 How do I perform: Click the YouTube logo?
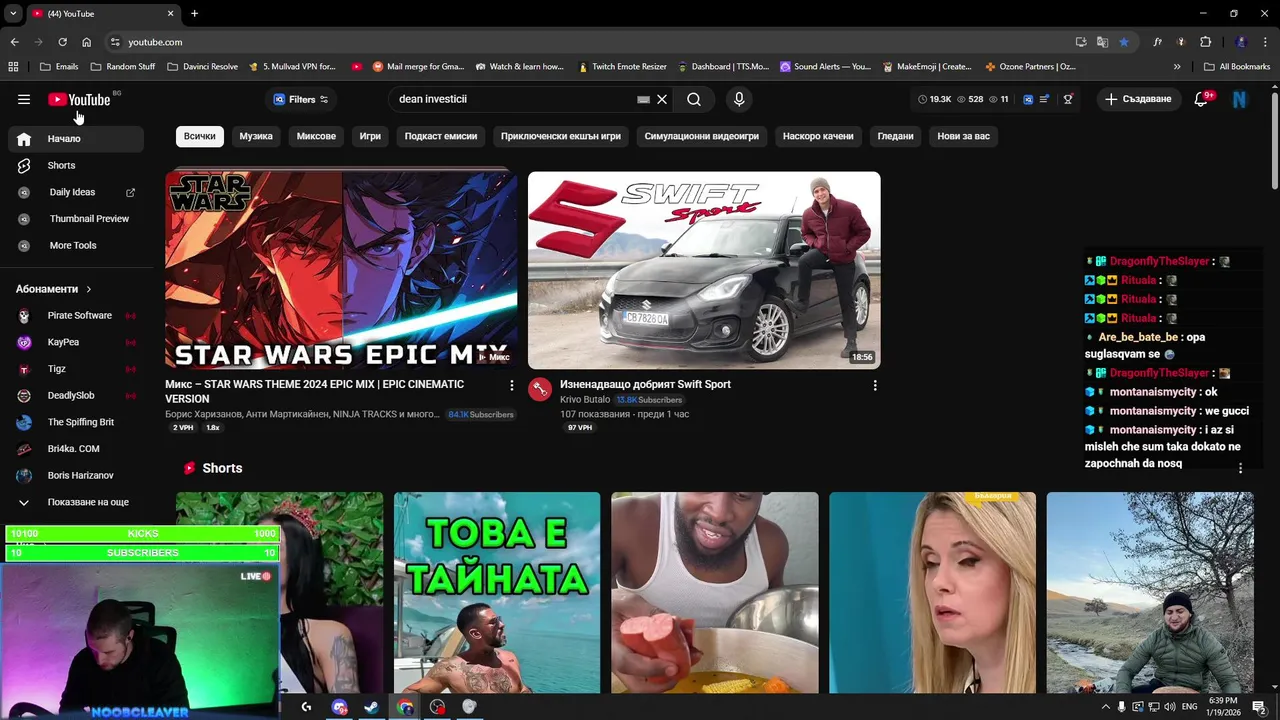79,99
